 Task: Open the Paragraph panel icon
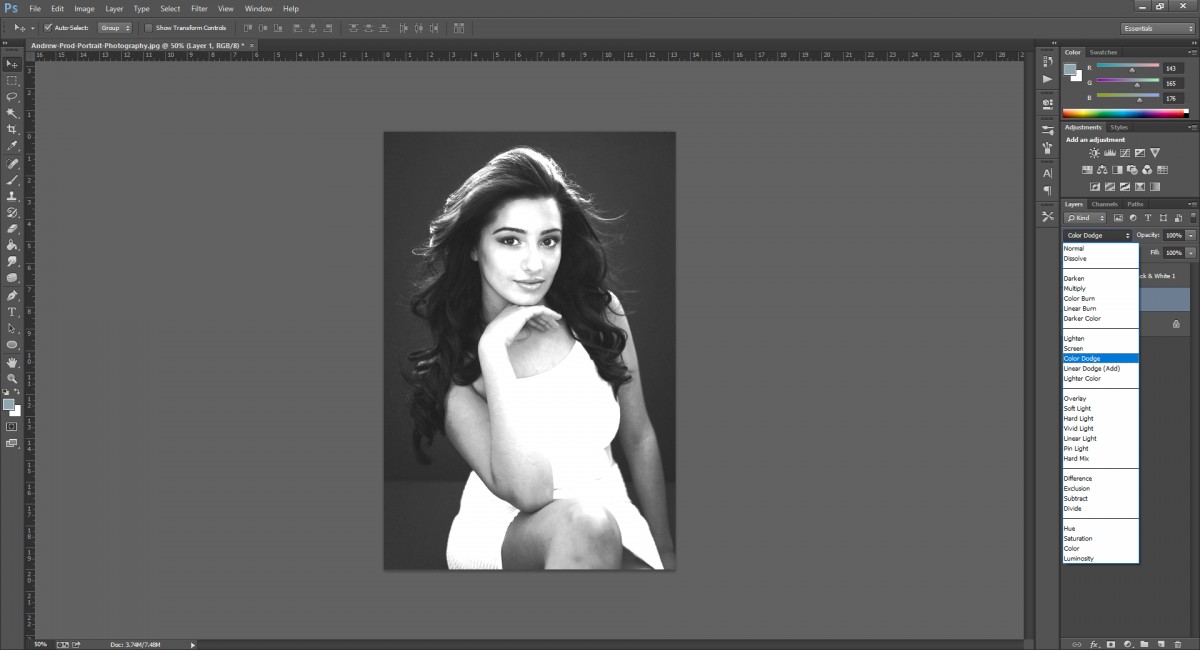pos(1047,190)
